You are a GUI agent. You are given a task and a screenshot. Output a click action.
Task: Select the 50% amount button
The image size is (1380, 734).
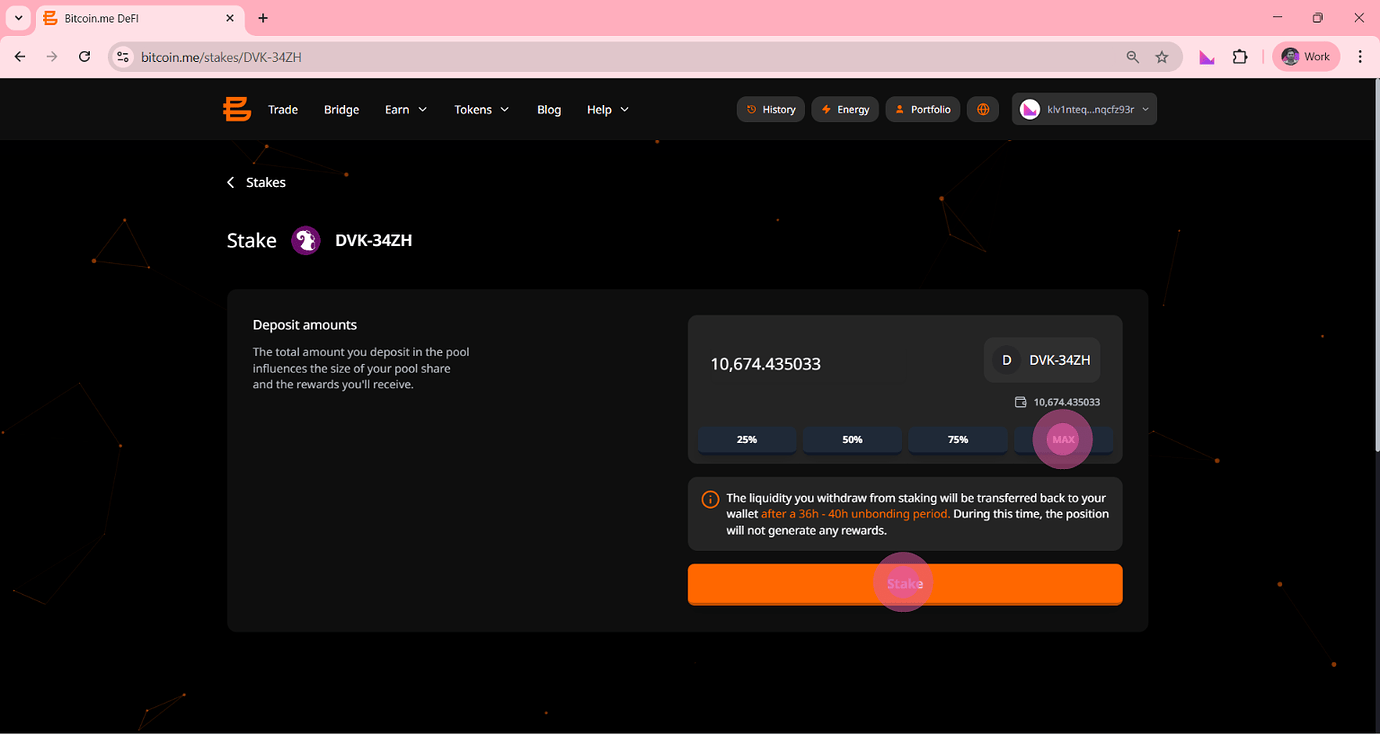[x=852, y=439]
